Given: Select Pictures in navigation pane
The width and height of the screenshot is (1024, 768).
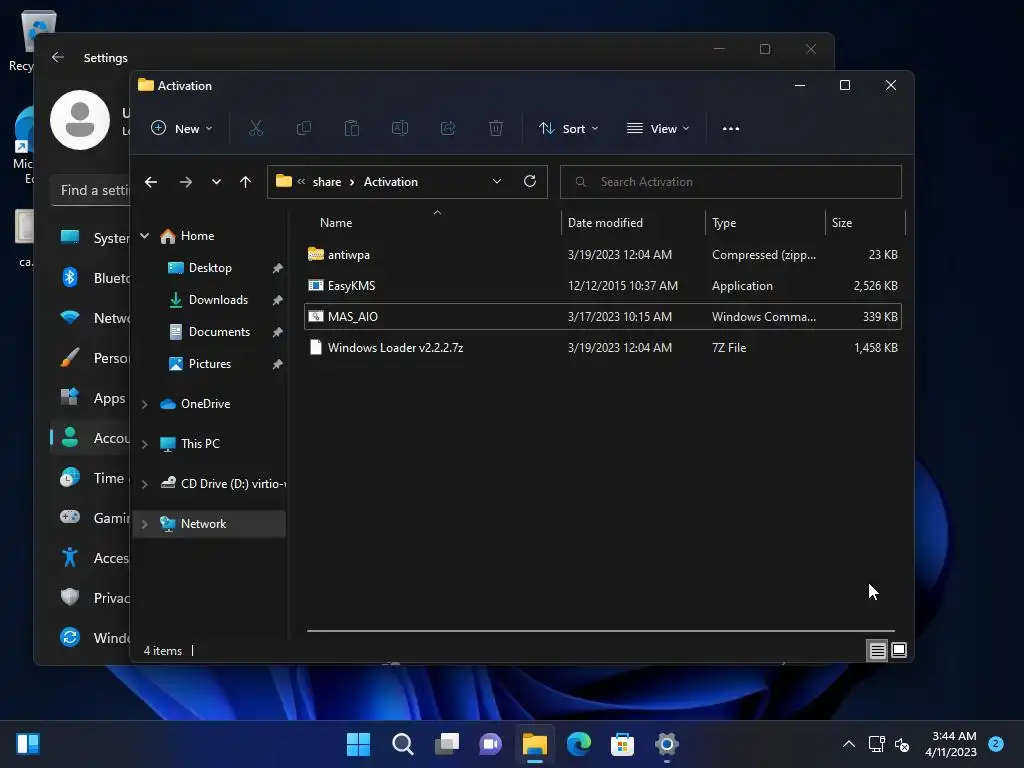Looking at the screenshot, I should 209,364.
